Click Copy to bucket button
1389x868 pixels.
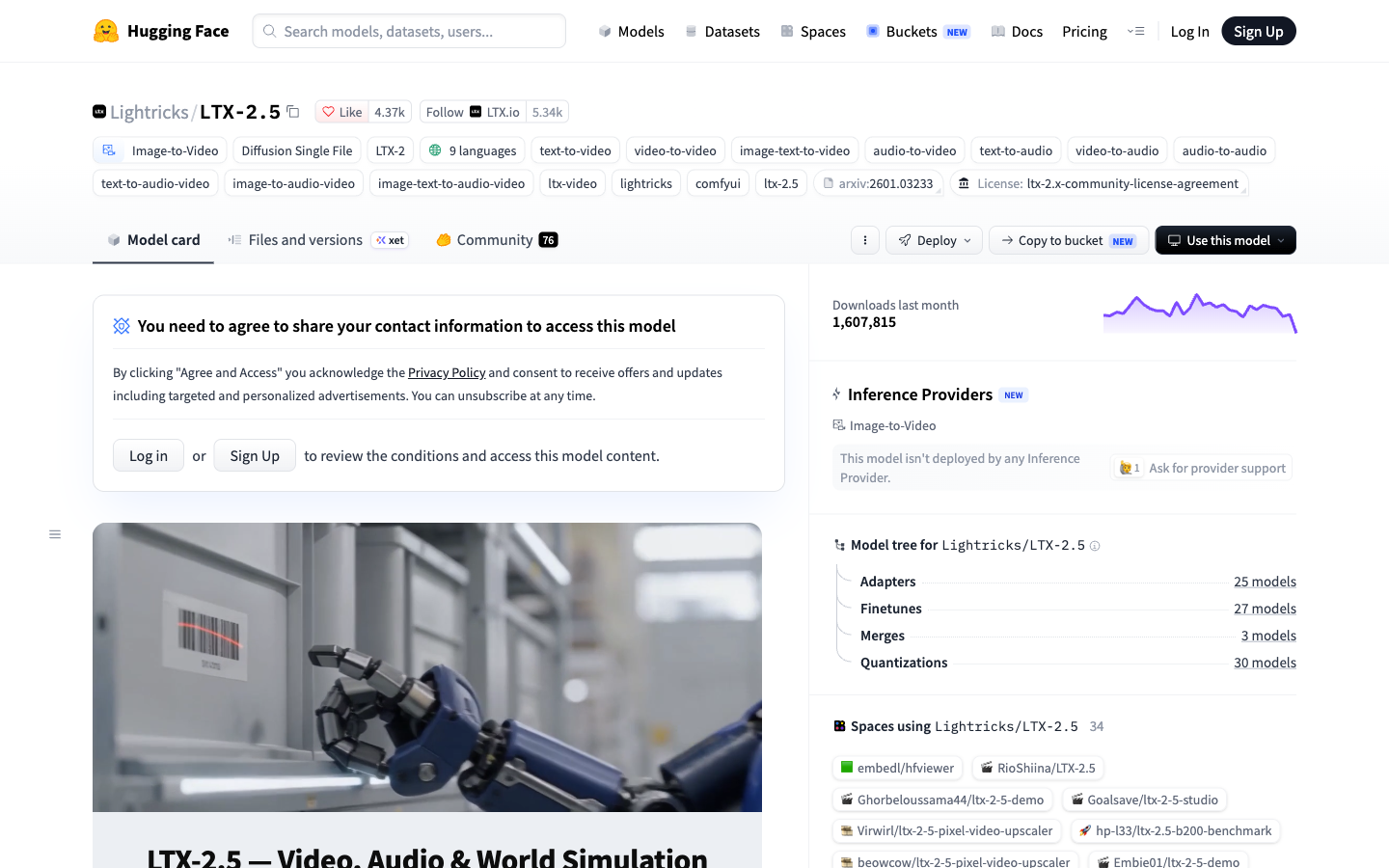point(1069,240)
